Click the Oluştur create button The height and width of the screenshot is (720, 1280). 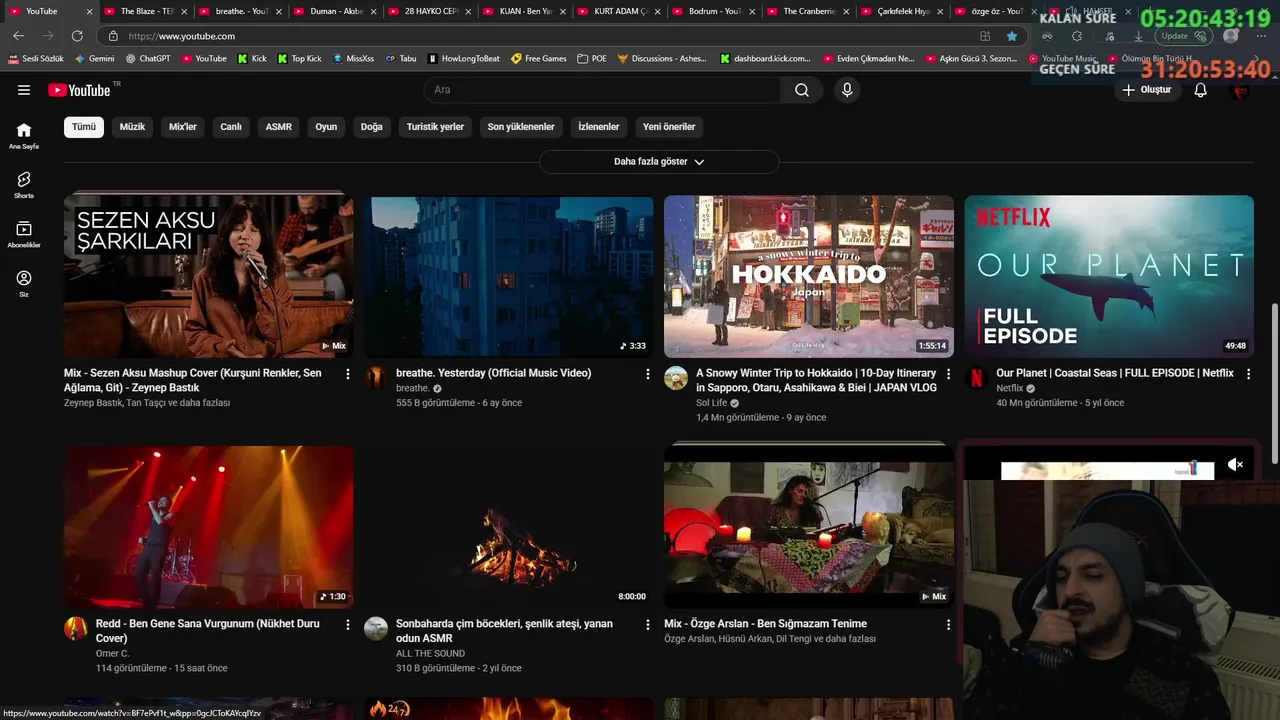(x=1147, y=90)
